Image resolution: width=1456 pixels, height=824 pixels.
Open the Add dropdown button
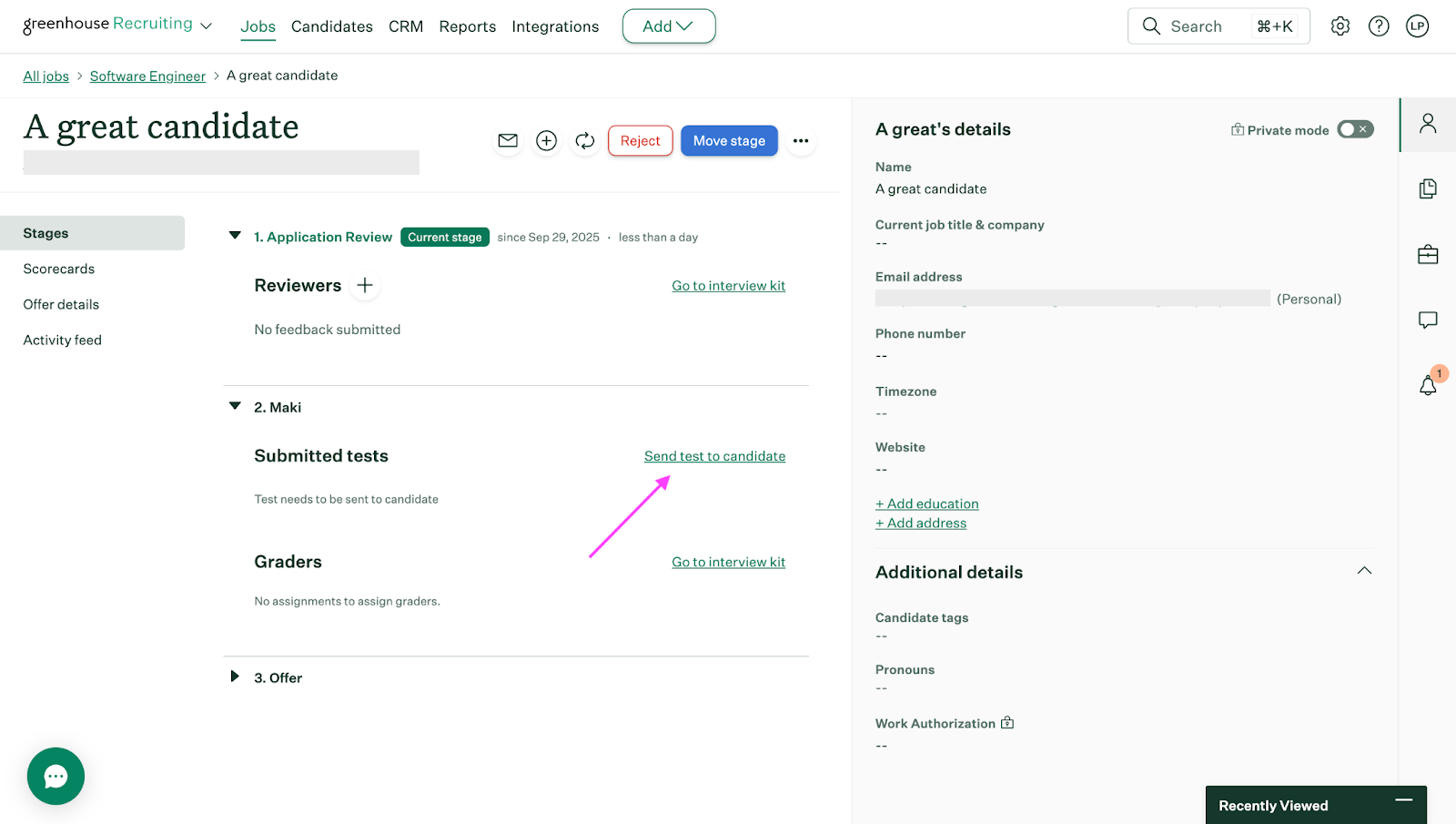[668, 26]
